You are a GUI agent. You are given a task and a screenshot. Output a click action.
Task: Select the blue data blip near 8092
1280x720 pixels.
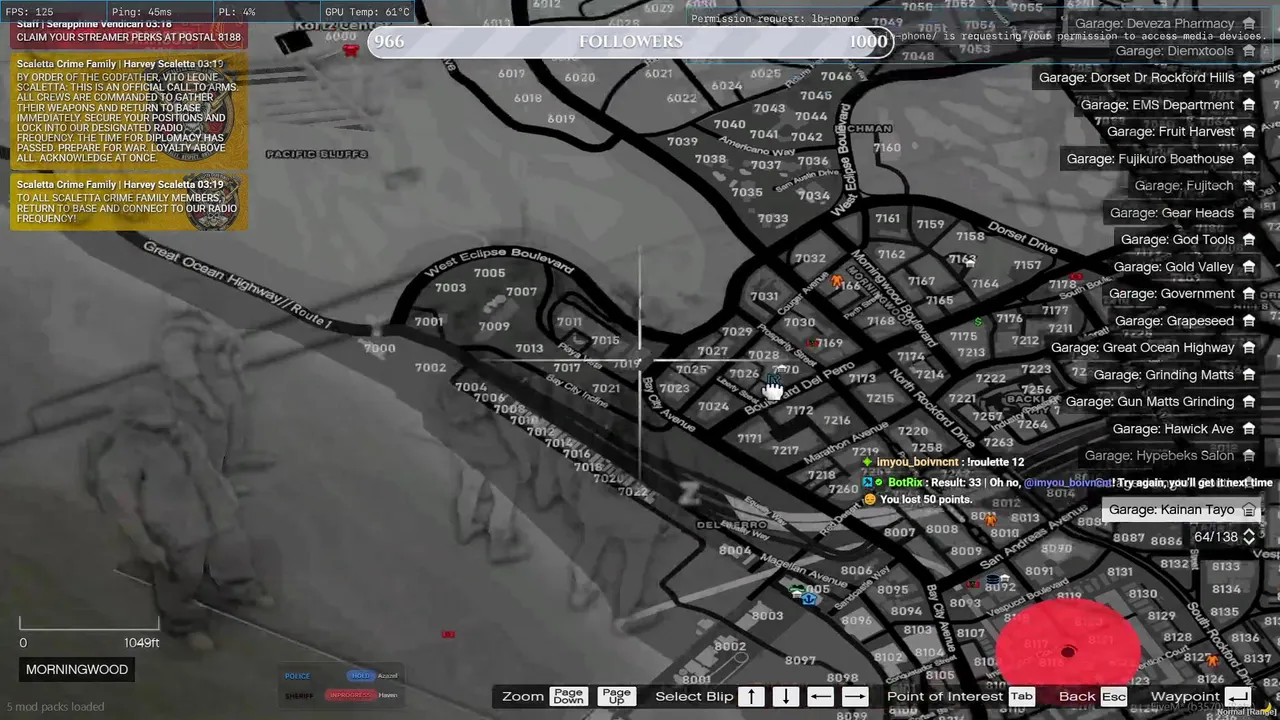tap(995, 579)
